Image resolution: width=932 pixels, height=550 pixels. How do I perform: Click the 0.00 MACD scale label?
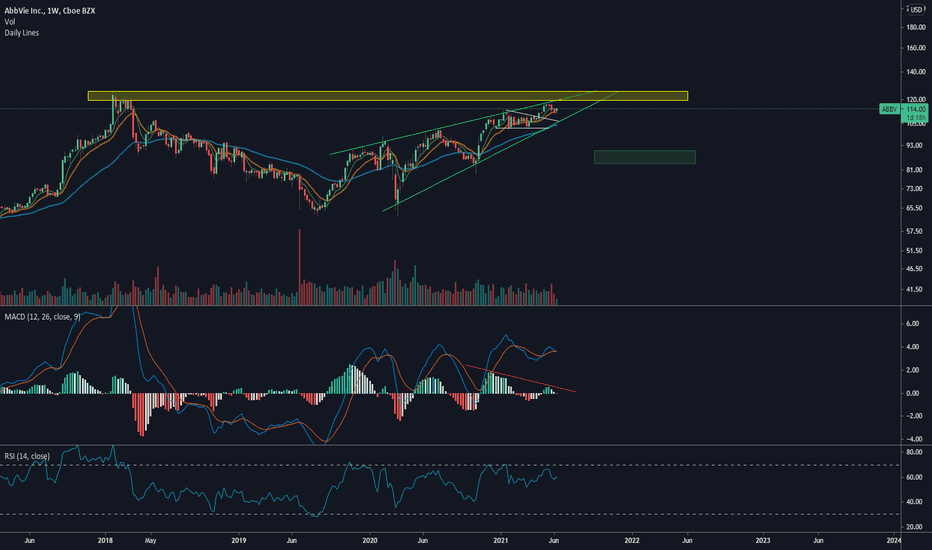912,394
